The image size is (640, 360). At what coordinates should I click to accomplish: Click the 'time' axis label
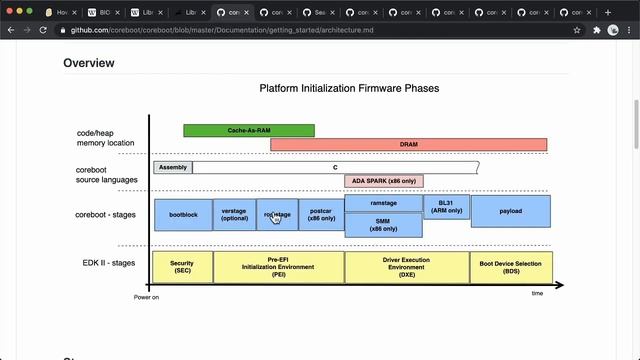pos(537,293)
